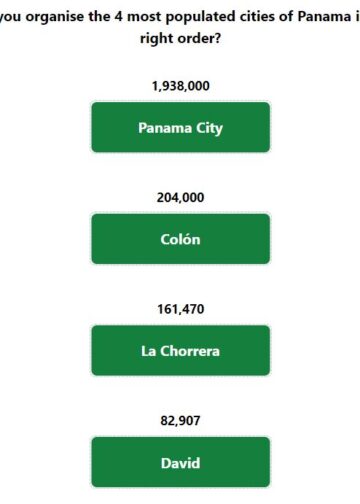Click the "right order?" question text
Image resolution: width=360 pixels, height=504 pixels.
pyautogui.click(x=180, y=39)
